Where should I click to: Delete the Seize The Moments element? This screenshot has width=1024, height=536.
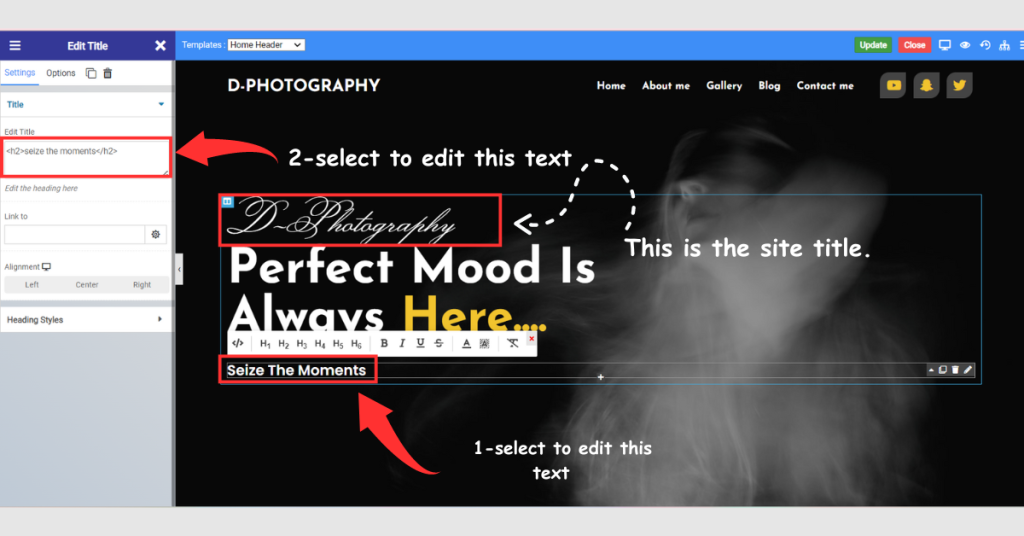[955, 370]
